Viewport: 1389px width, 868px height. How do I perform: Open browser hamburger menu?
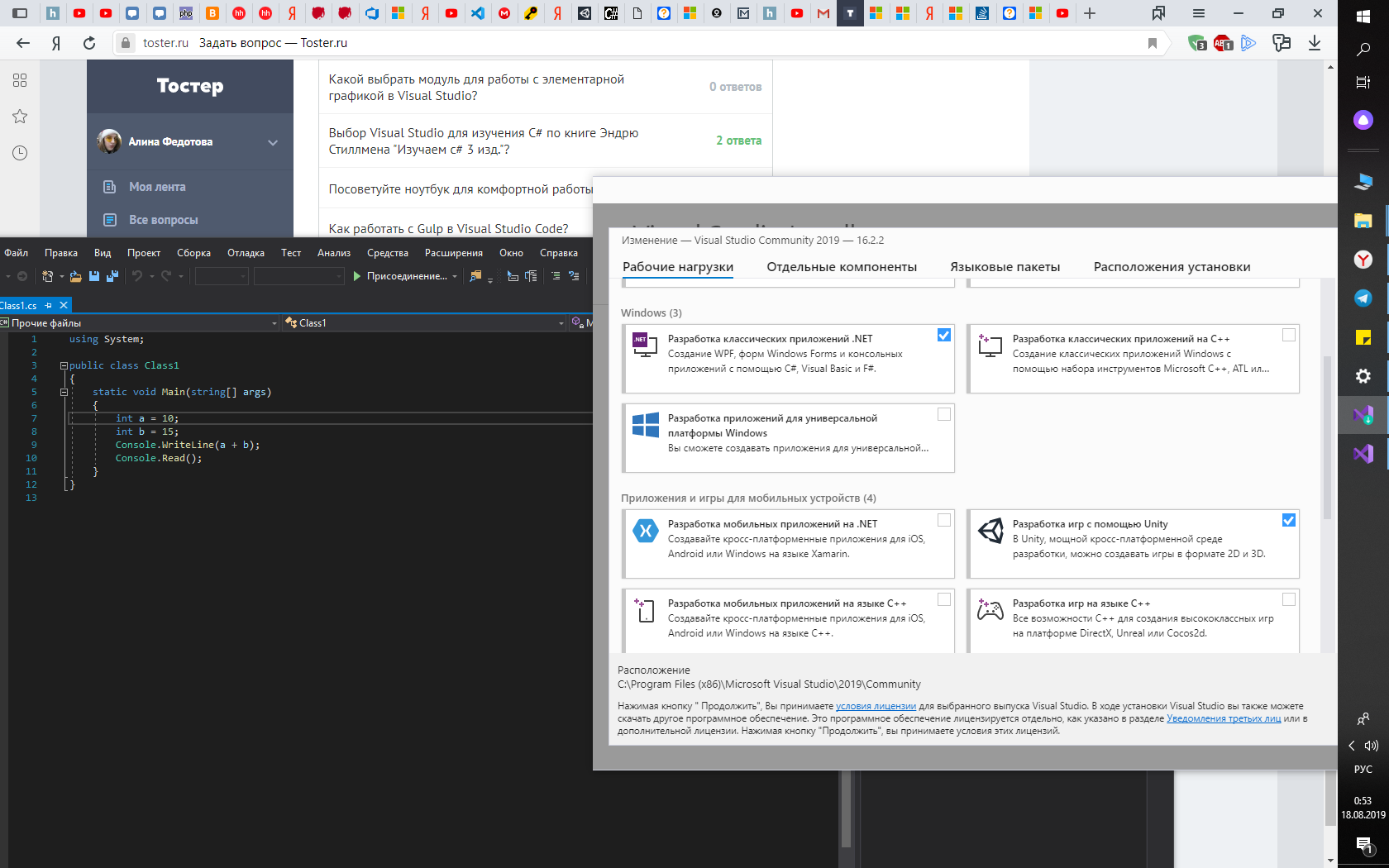(x=1199, y=13)
